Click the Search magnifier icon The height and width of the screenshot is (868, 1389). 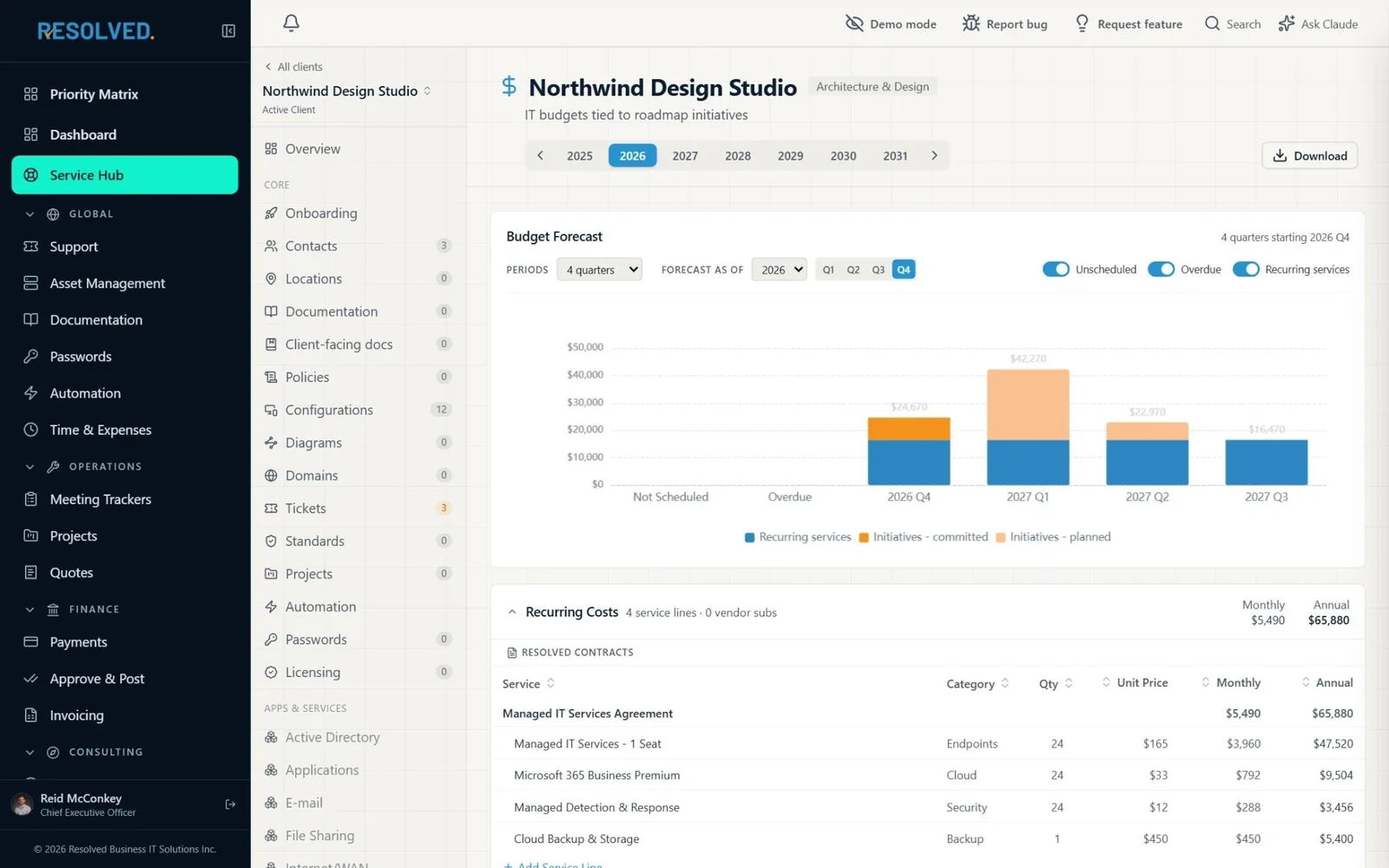(x=1212, y=23)
